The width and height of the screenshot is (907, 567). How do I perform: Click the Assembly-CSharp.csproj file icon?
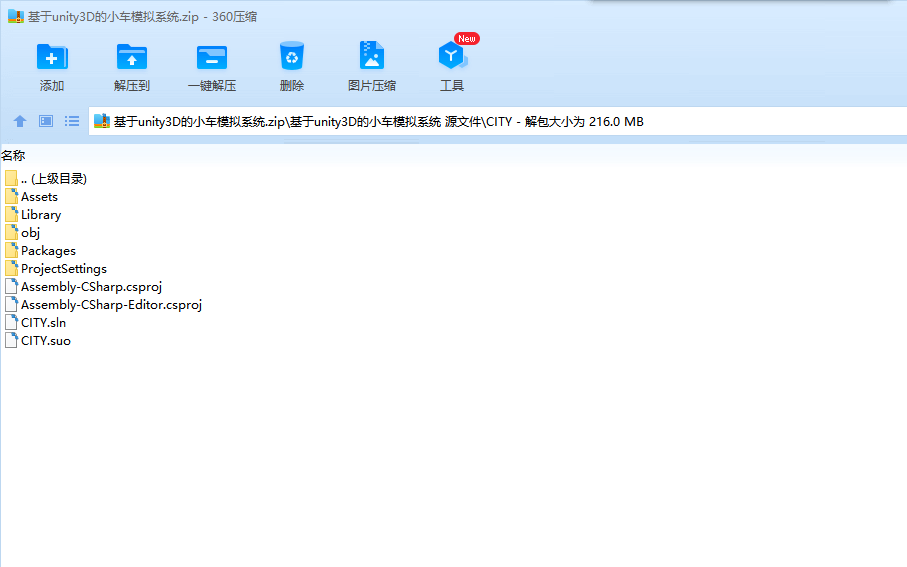point(12,286)
